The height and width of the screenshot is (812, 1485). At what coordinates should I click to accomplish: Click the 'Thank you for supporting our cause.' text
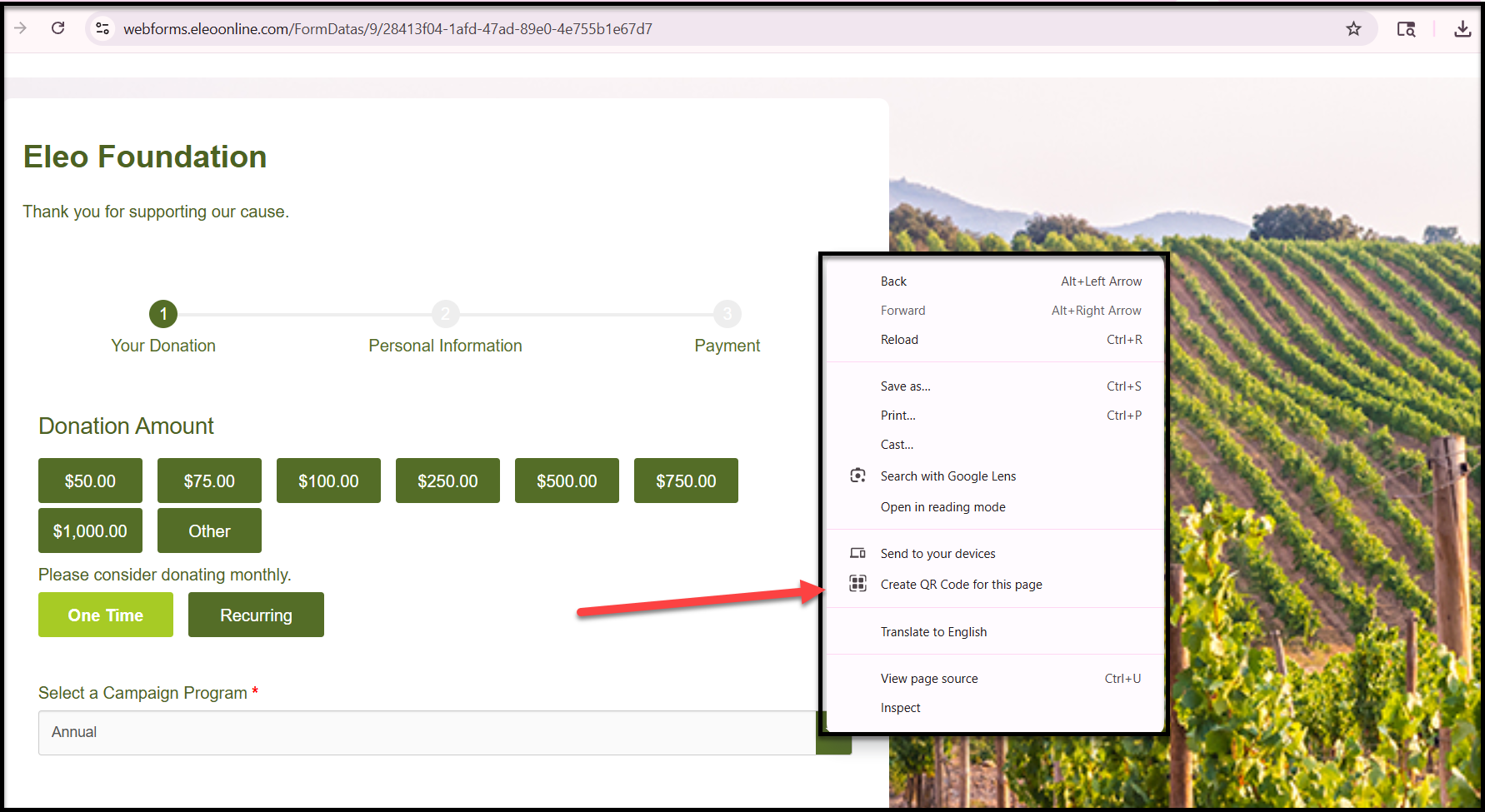pyautogui.click(x=156, y=212)
